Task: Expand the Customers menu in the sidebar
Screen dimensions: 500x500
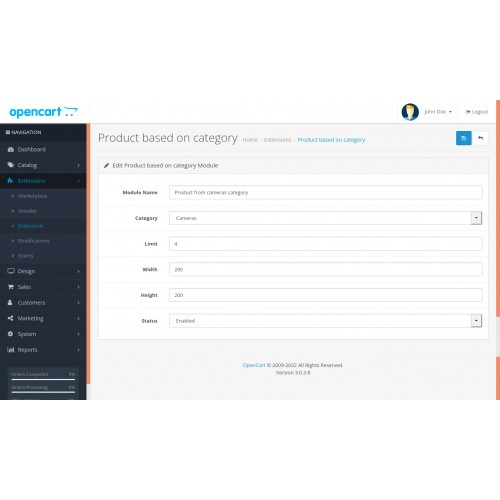Action: pos(43,303)
